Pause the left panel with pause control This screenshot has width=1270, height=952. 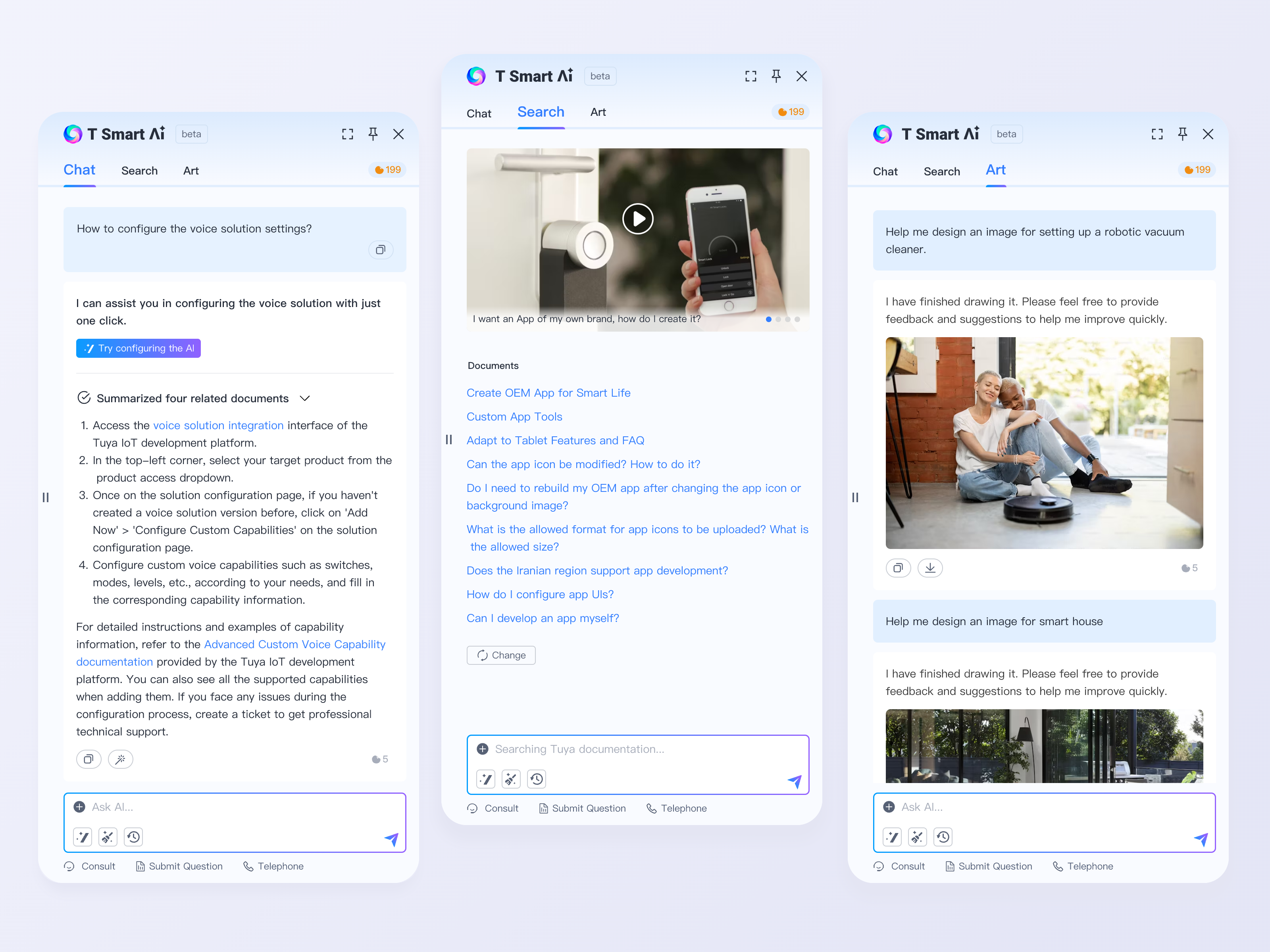point(45,497)
